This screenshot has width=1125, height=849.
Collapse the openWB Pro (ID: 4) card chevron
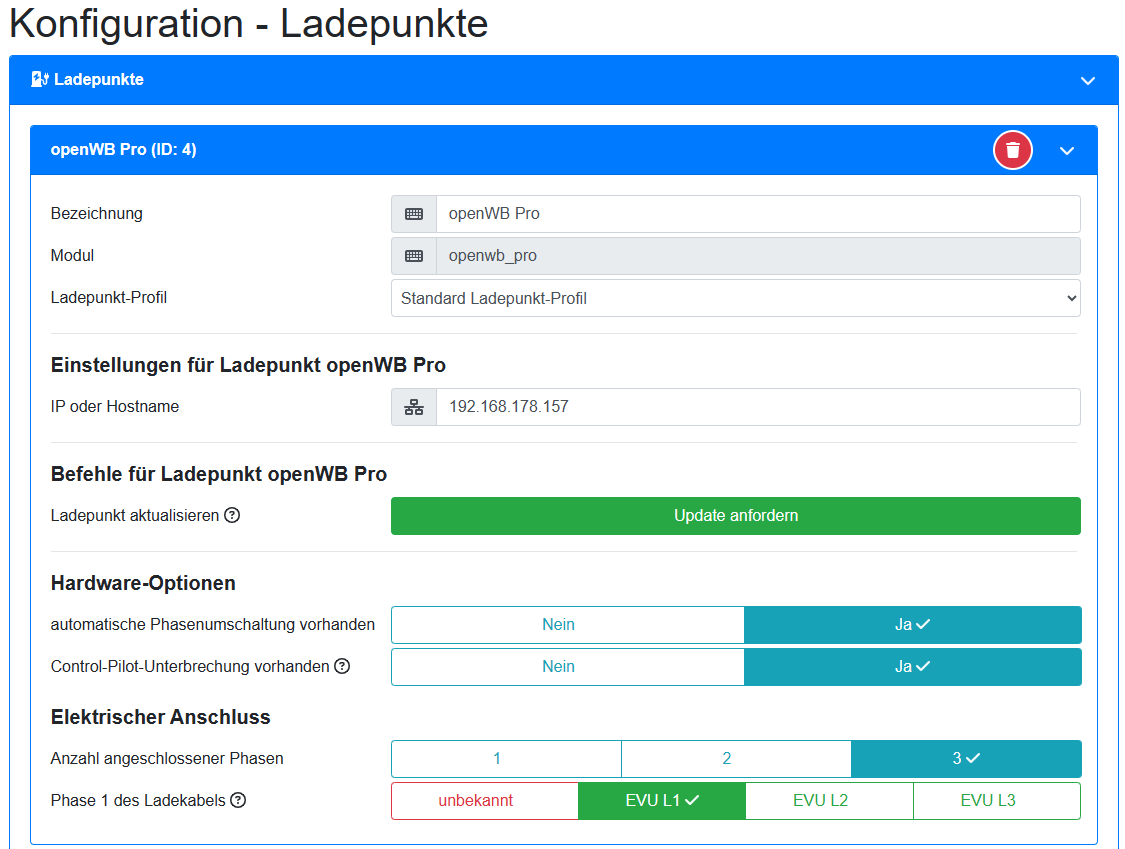1067,151
